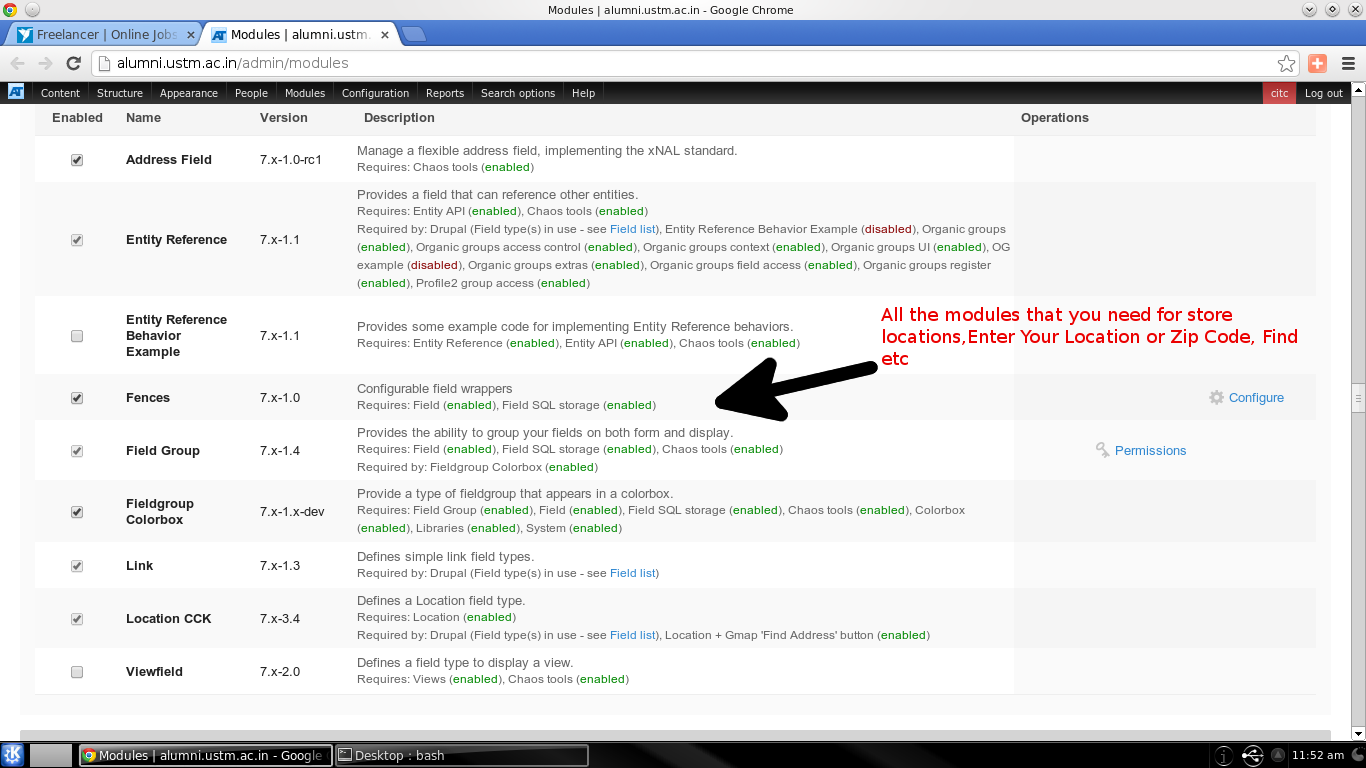Bookmark this page with the star
The width and height of the screenshot is (1366, 768).
1286,63
